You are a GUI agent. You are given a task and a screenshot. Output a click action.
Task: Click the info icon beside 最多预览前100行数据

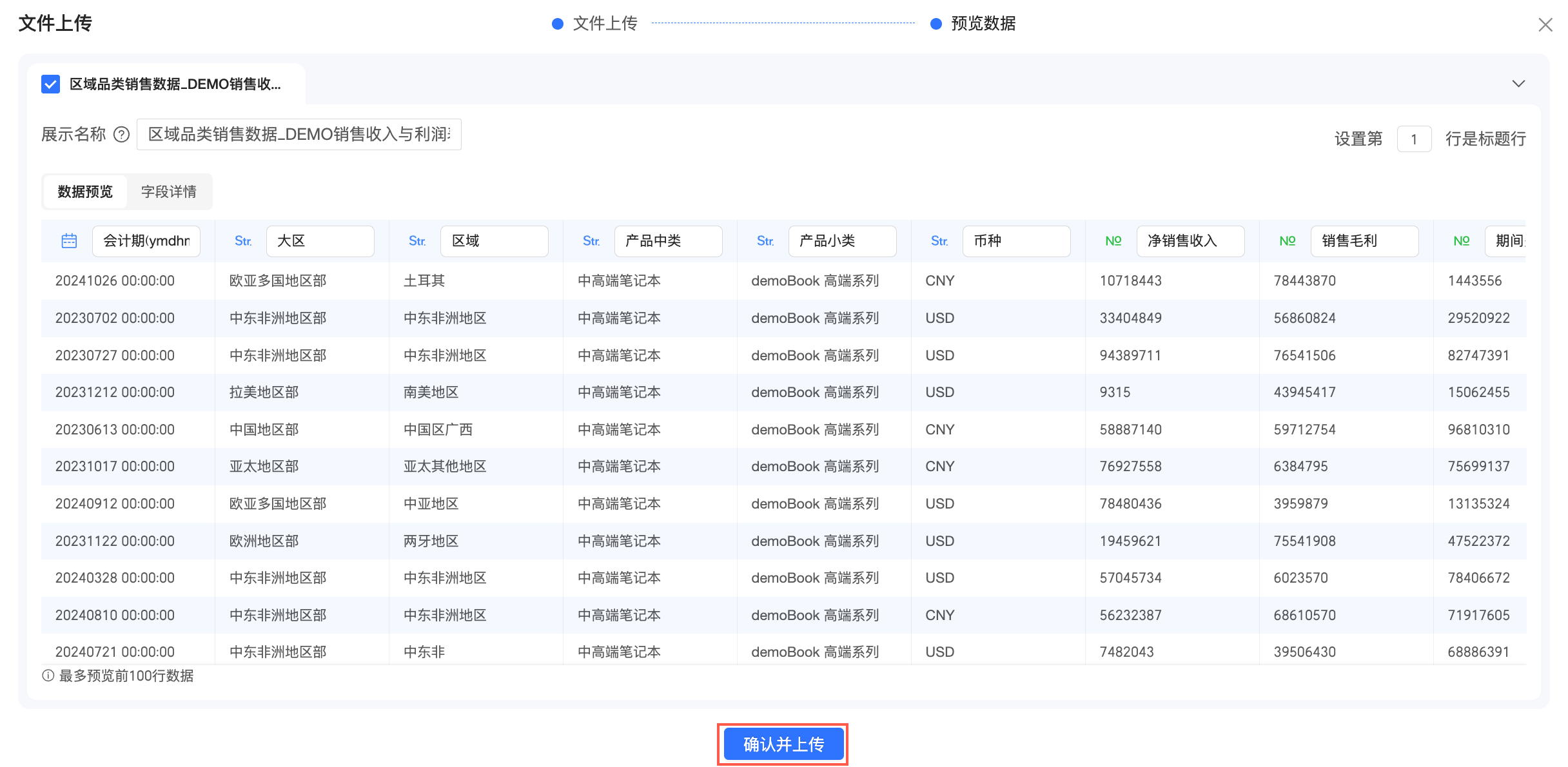[x=48, y=675]
